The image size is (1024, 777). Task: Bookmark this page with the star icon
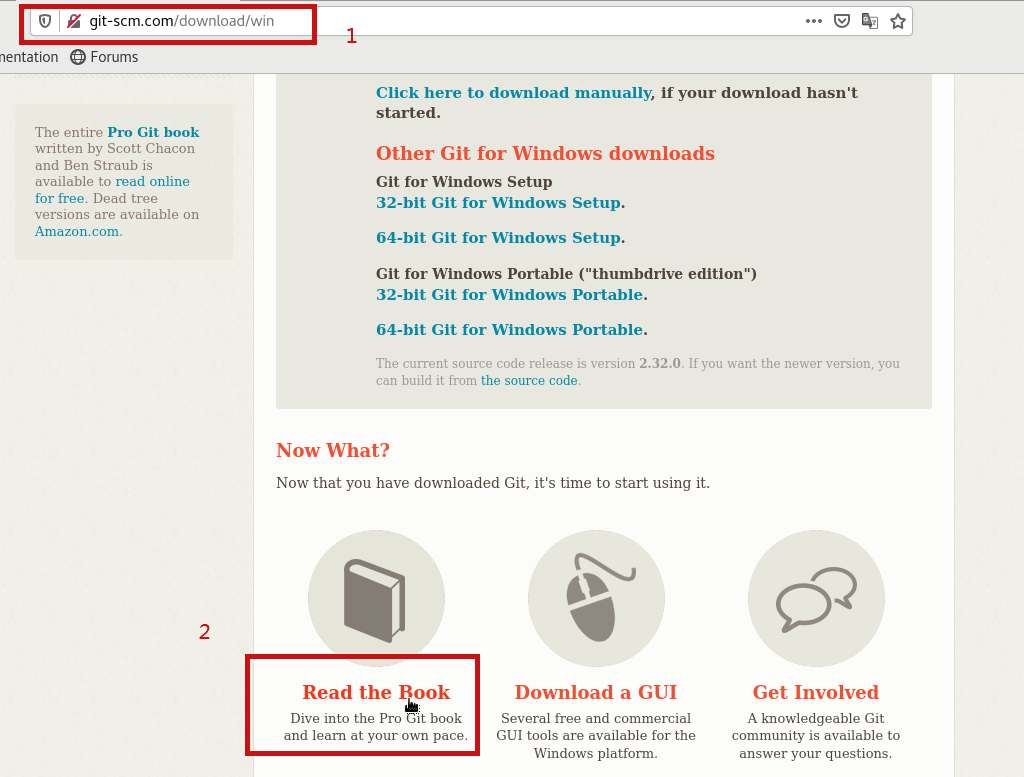[898, 21]
